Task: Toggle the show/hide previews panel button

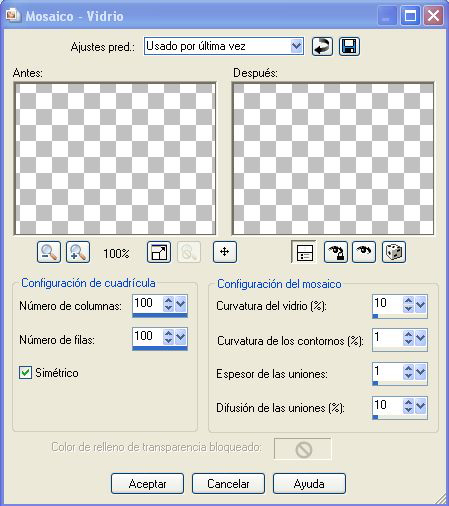Action: coord(304,252)
